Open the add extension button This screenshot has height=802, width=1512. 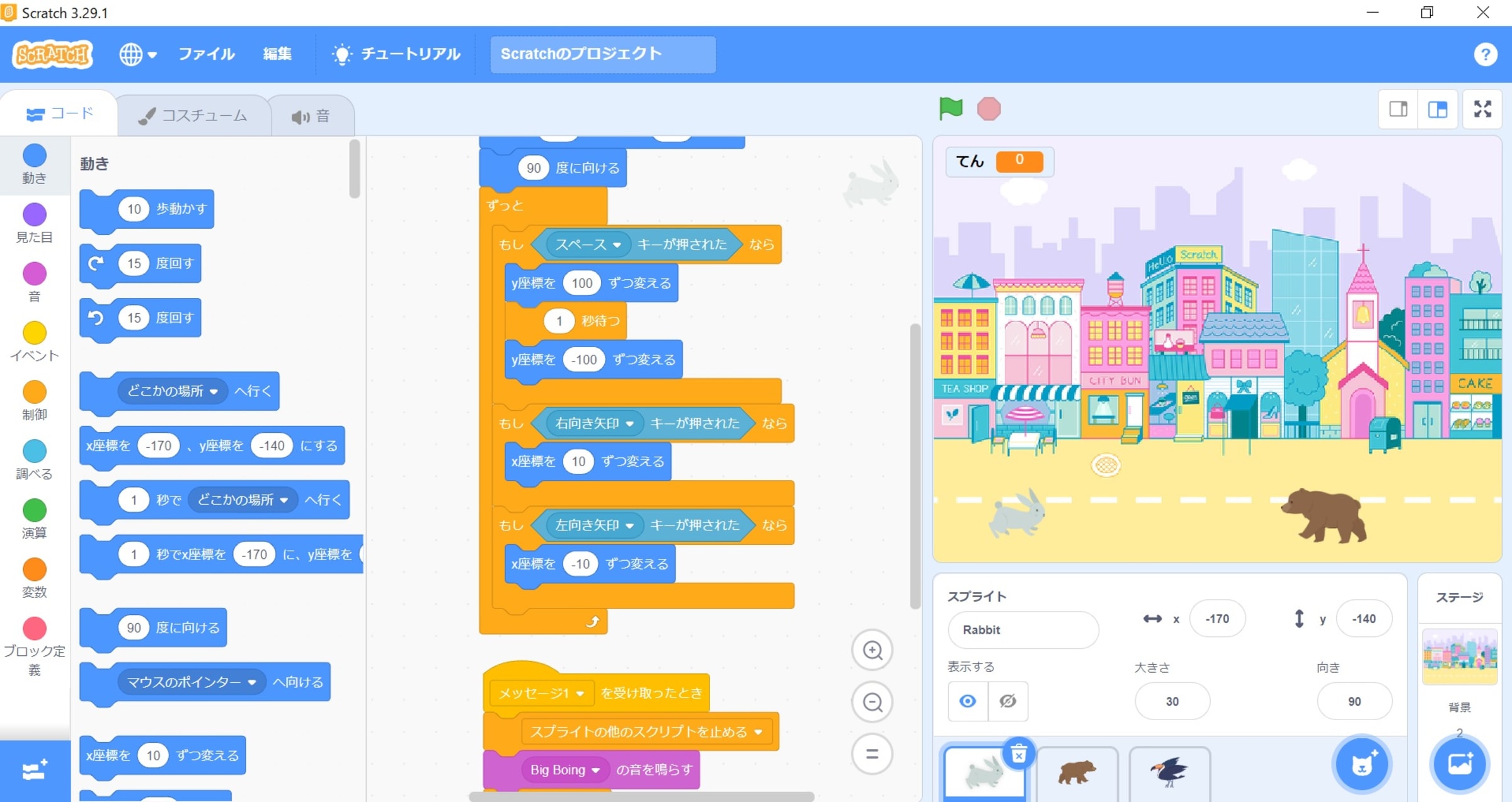pyautogui.click(x=35, y=770)
